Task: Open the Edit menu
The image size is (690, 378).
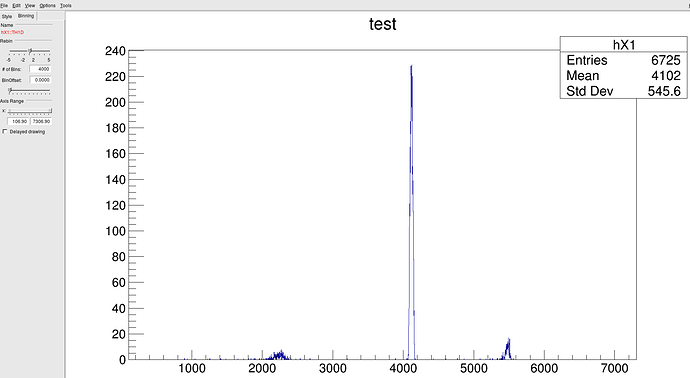Action: pyautogui.click(x=17, y=5)
